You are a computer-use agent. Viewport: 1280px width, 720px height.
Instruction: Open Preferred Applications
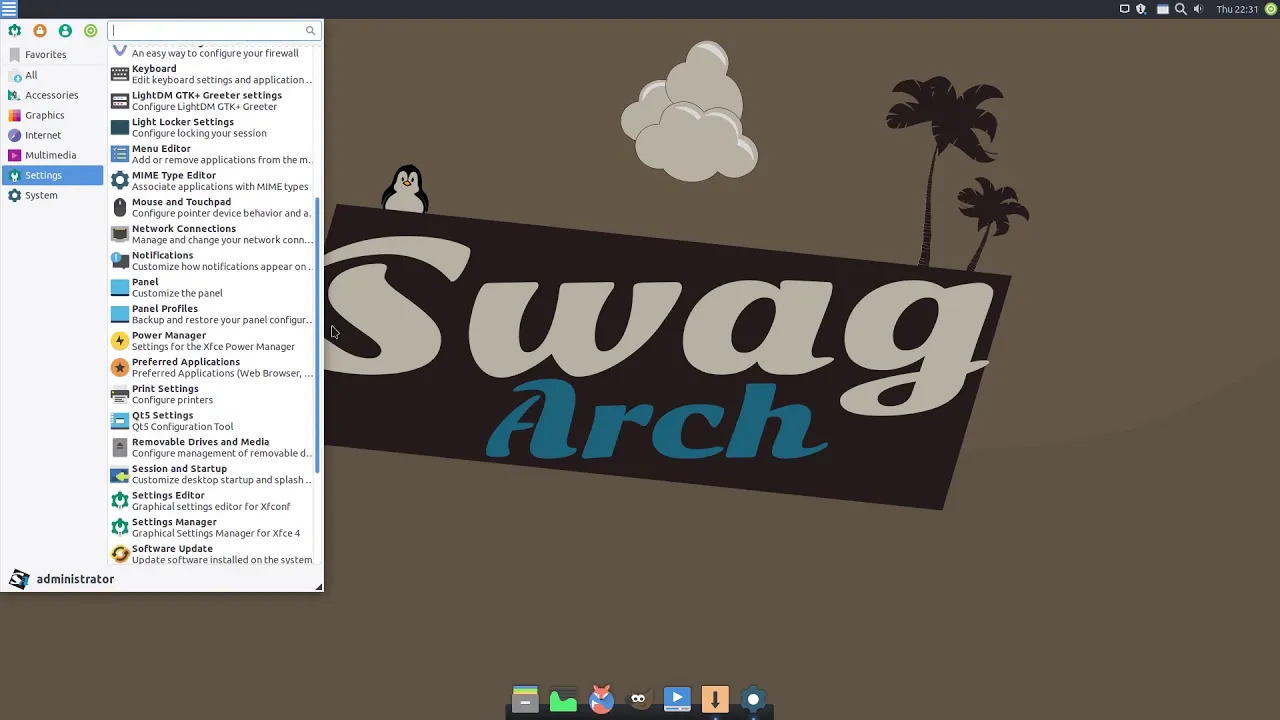click(x=211, y=368)
